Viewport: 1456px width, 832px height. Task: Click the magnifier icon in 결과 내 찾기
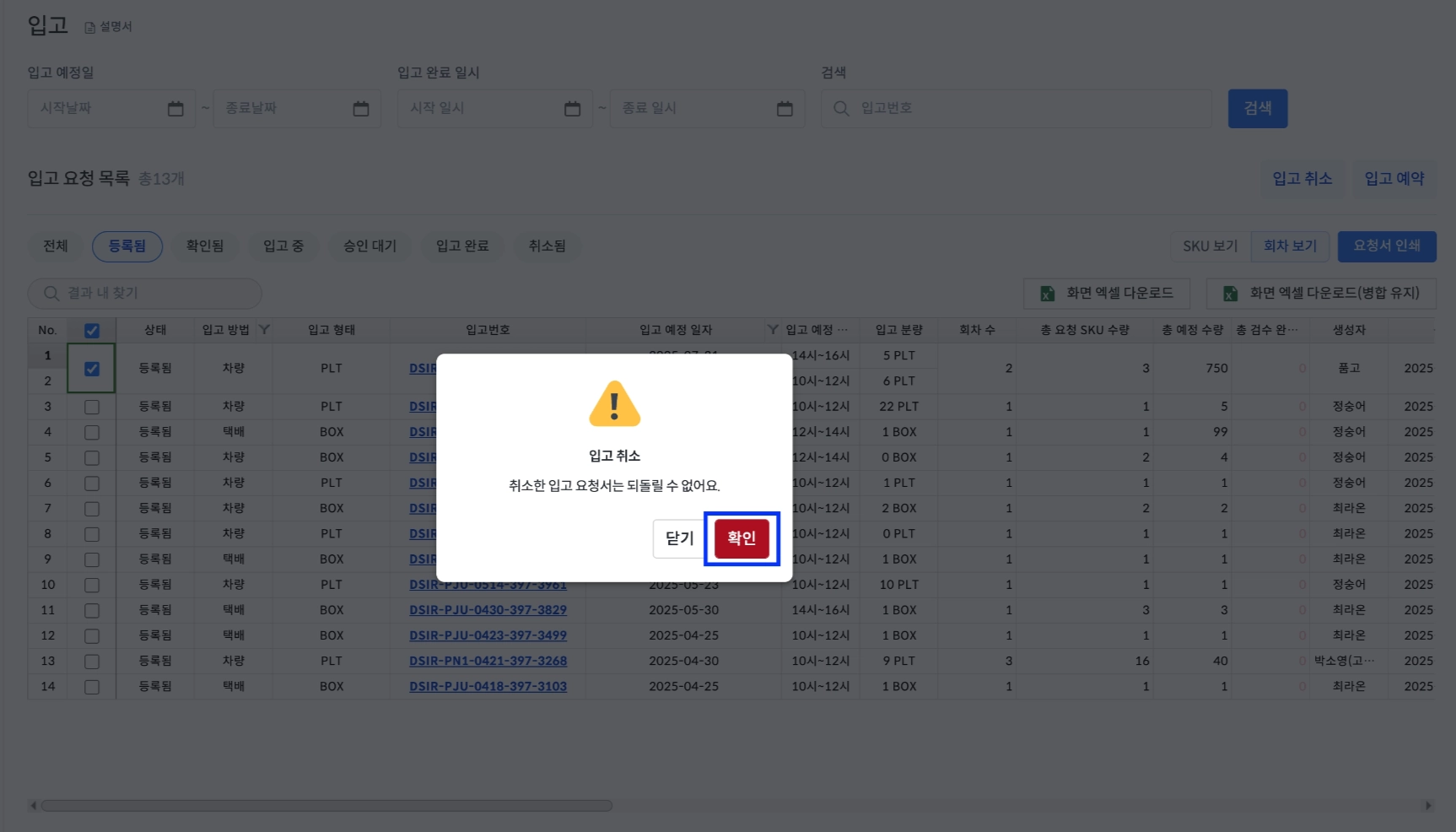[x=51, y=294]
